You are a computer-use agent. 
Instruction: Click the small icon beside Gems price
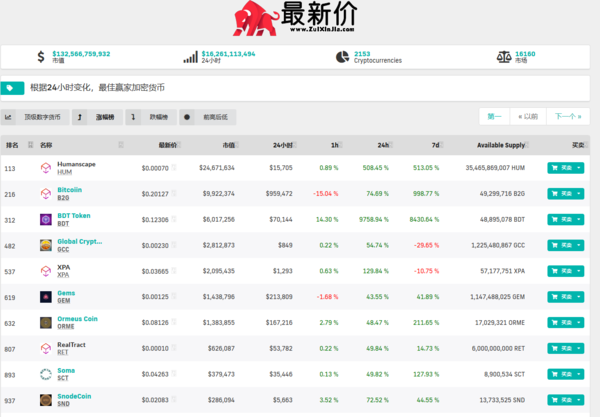tap(174, 296)
